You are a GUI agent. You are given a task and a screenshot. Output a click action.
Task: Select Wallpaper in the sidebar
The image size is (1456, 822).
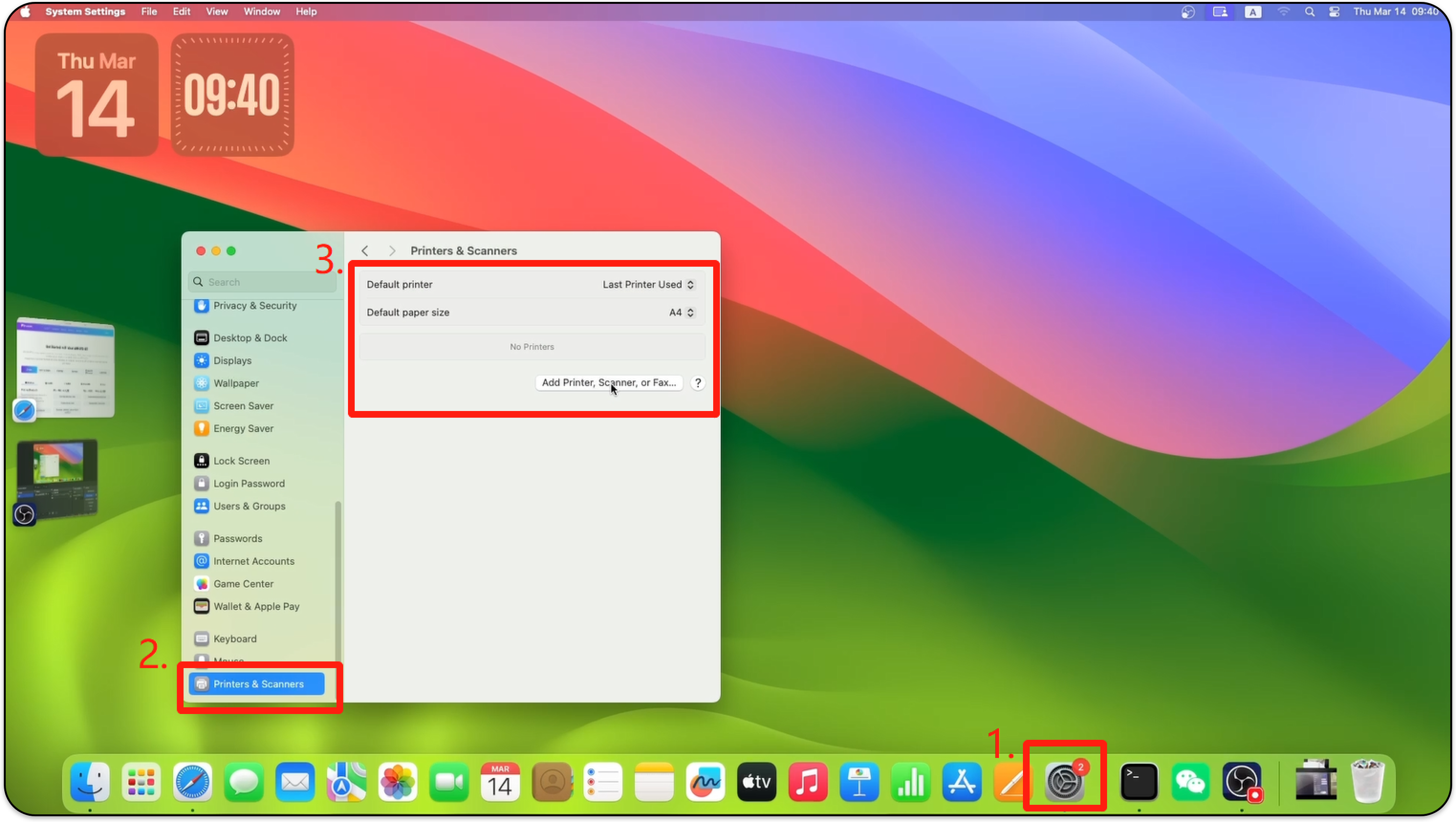(x=235, y=383)
